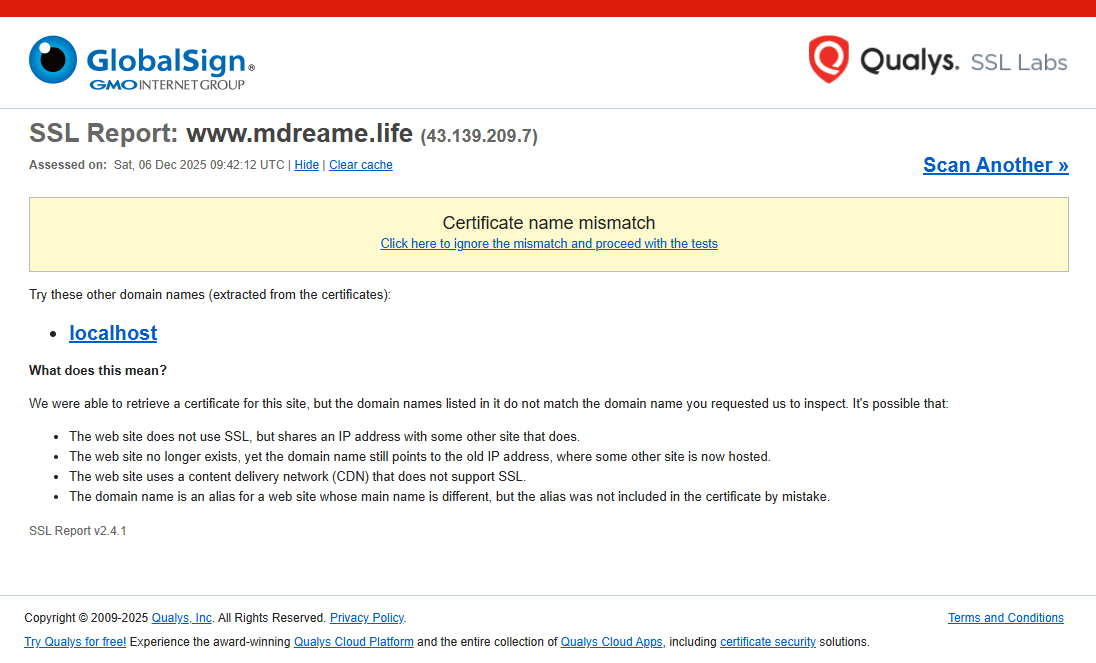Image resolution: width=1096 pixels, height=663 pixels.
Task: Click the Qualys red shield icon
Action: click(x=828, y=60)
